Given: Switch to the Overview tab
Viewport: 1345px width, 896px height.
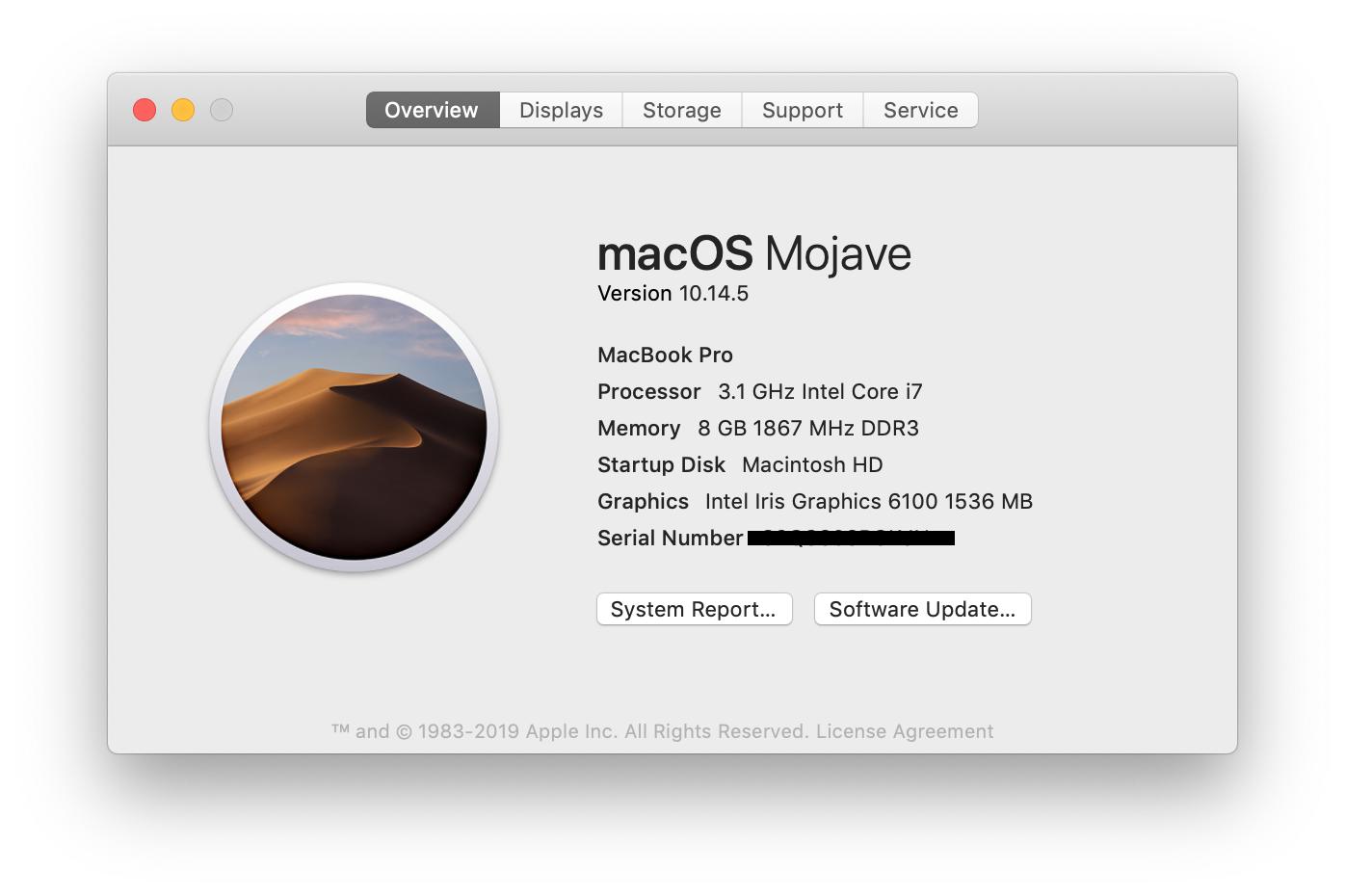Looking at the screenshot, I should pos(433,110).
